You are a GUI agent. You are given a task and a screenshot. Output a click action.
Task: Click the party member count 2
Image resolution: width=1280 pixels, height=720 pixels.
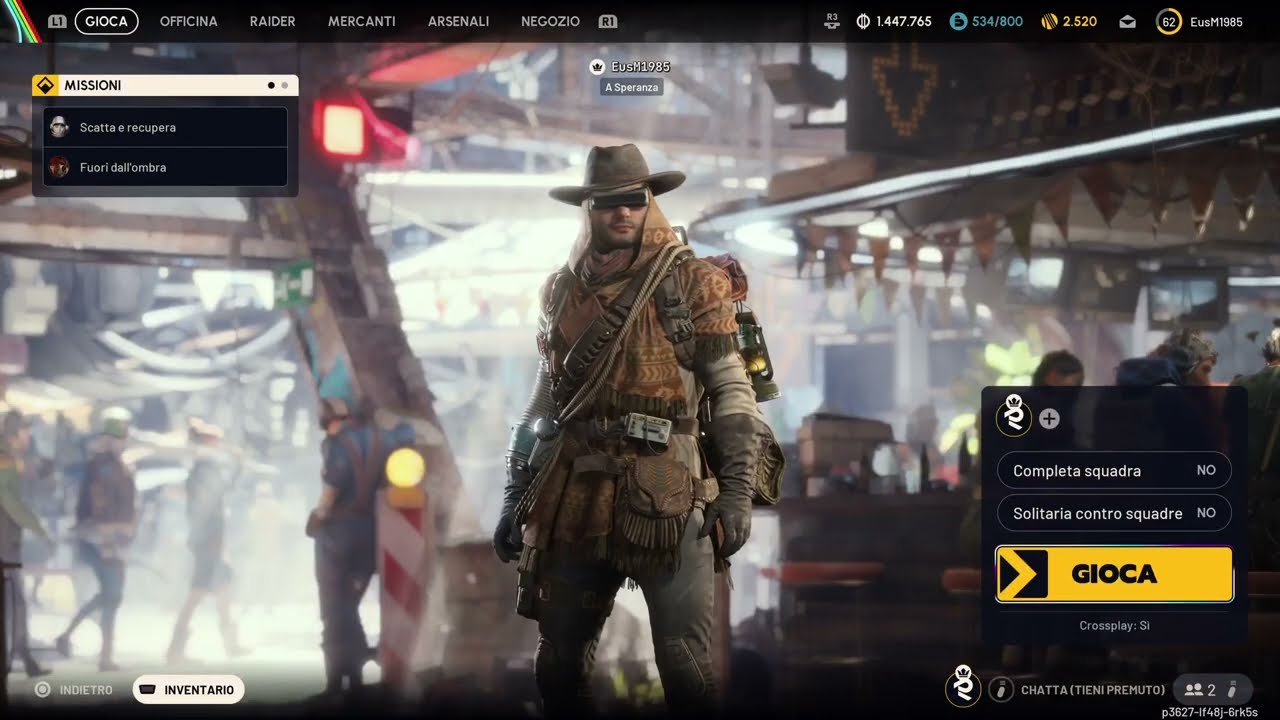click(x=1211, y=689)
